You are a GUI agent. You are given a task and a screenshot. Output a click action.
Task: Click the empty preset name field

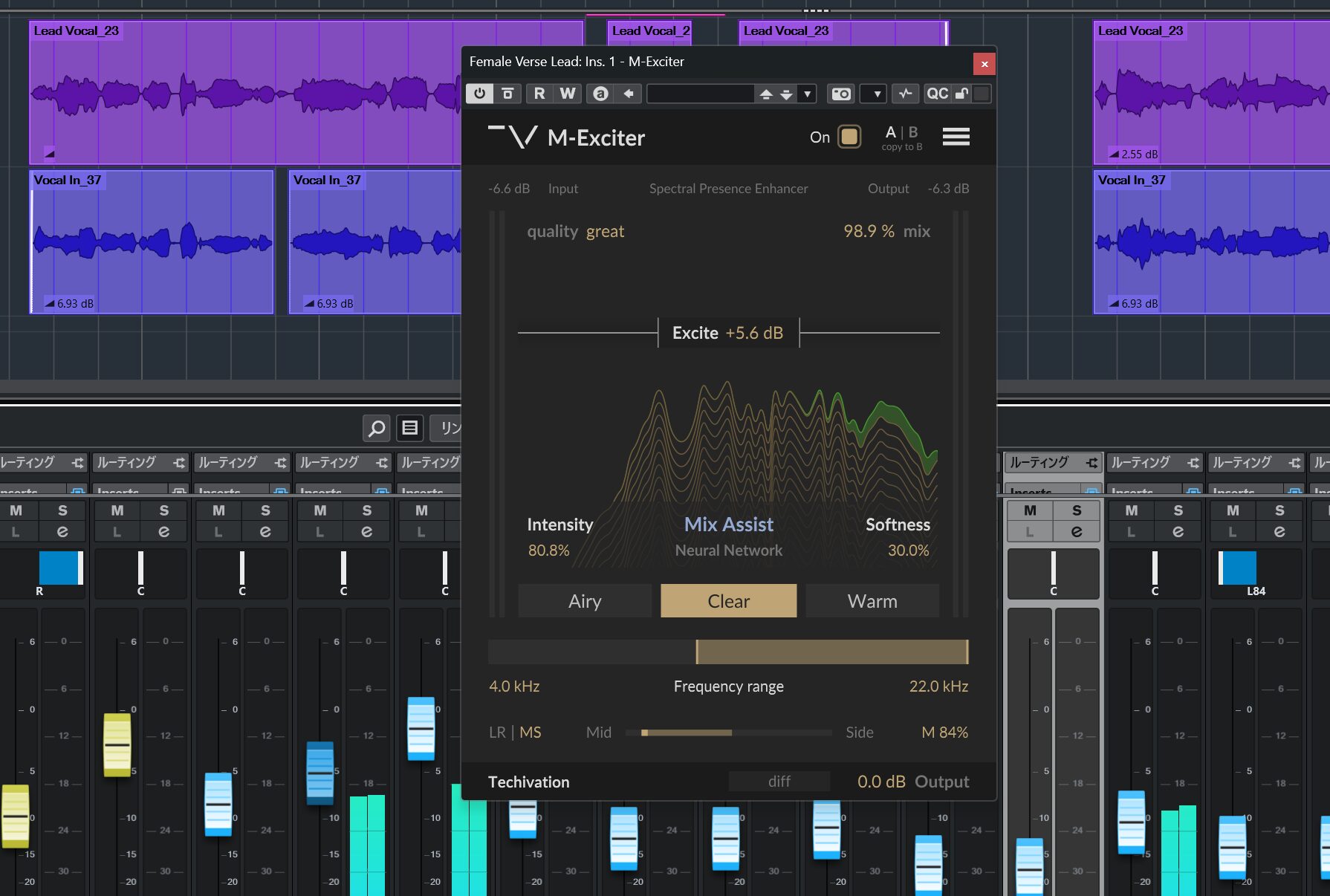click(700, 94)
